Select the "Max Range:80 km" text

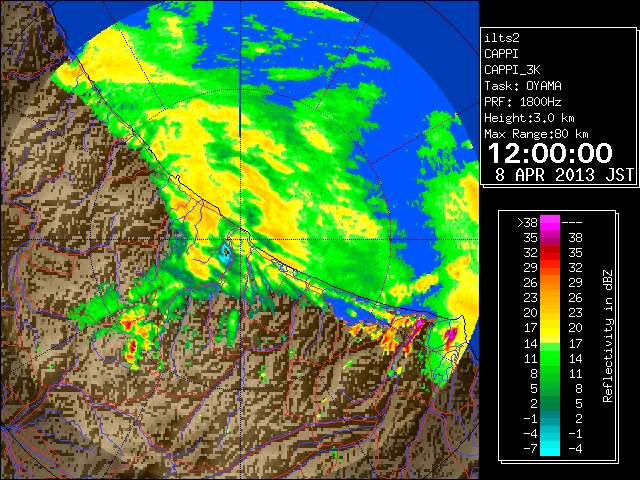tap(536, 134)
